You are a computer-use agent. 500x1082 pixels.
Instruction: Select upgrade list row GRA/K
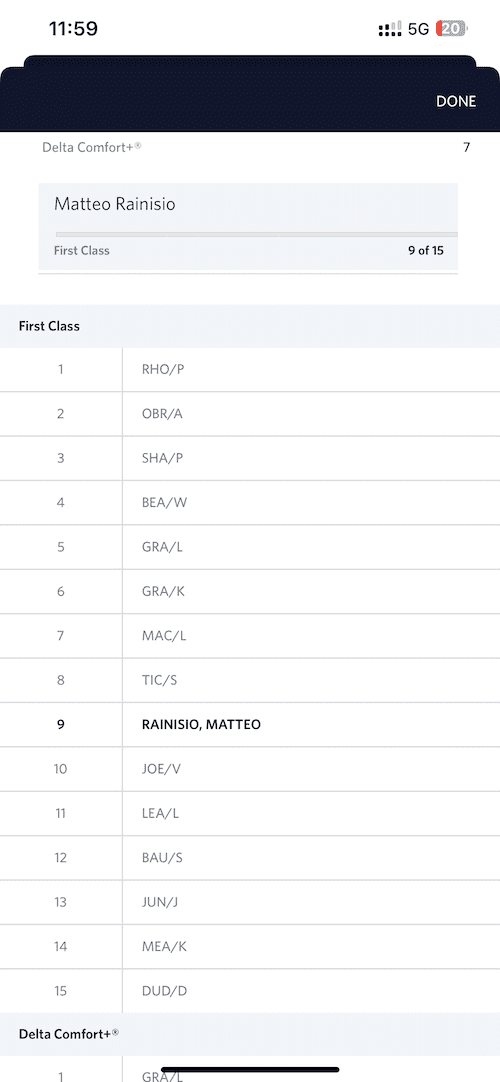coord(250,591)
